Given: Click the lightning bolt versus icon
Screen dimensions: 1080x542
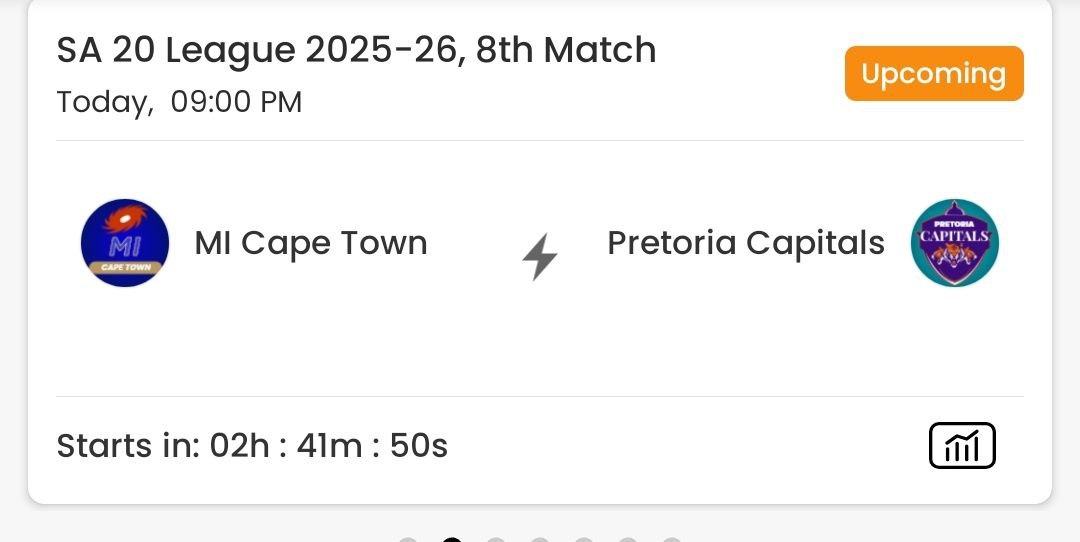Looking at the screenshot, I should click(x=540, y=259).
